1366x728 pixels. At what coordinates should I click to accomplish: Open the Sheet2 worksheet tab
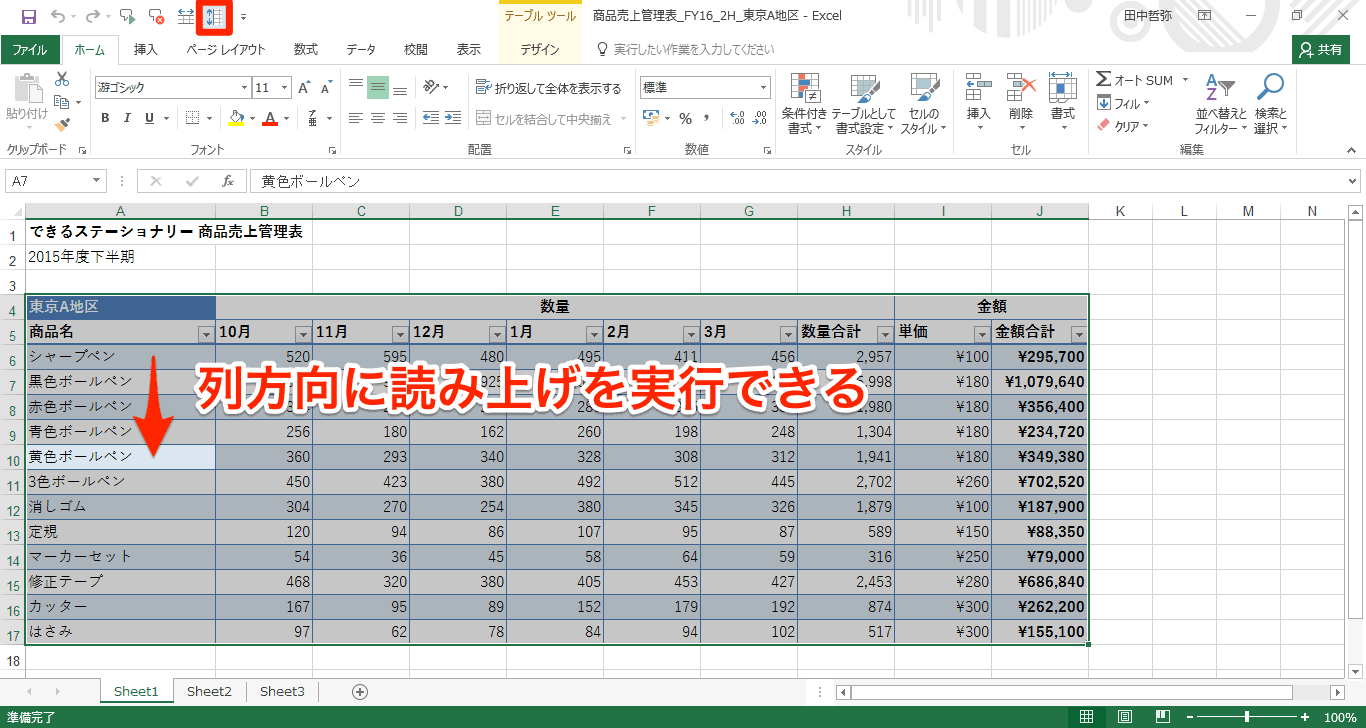click(x=209, y=691)
